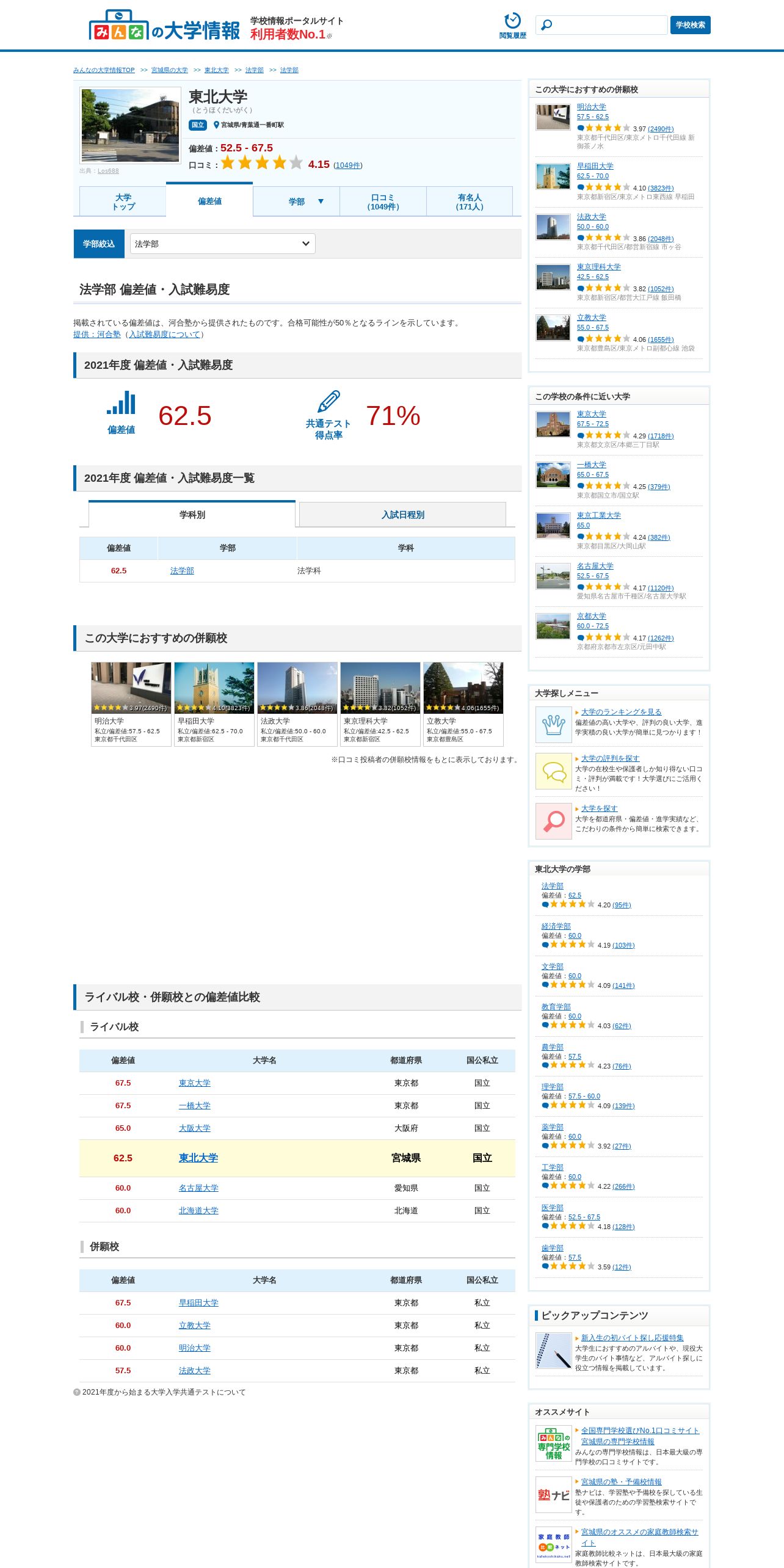Click 歯学部 review count (12件) link
This screenshot has height=1568, width=784.
622,1267
